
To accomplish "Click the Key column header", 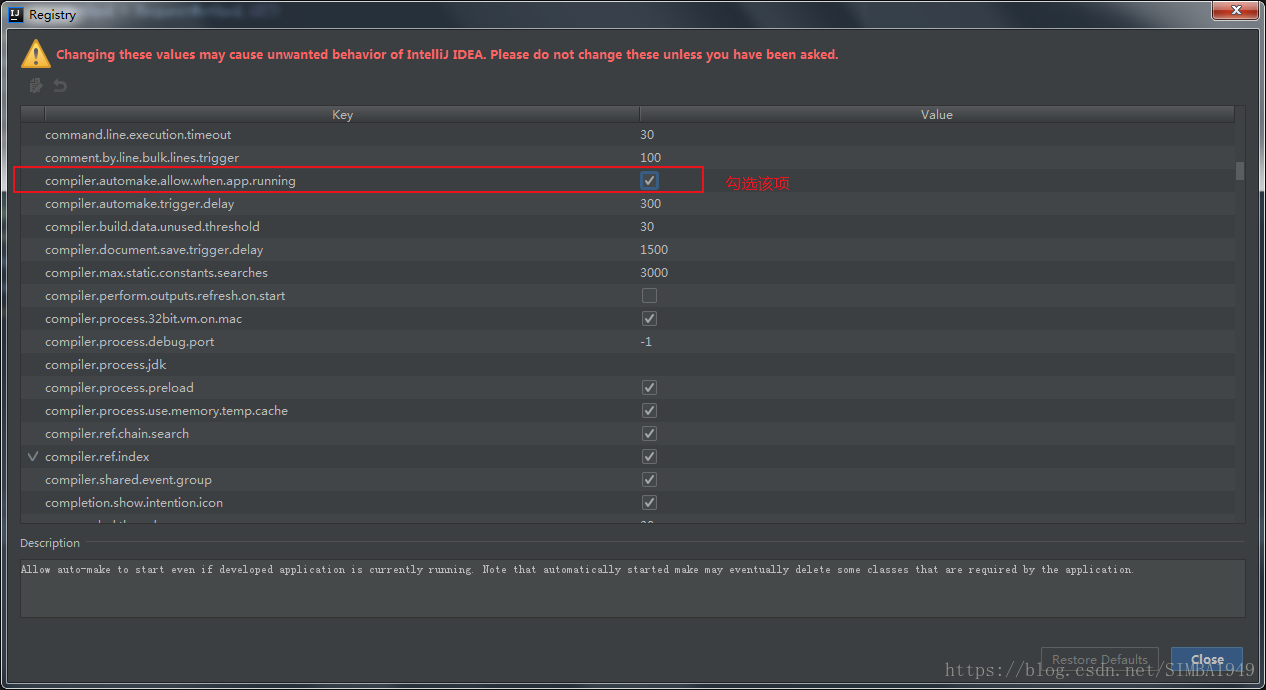I will (342, 115).
